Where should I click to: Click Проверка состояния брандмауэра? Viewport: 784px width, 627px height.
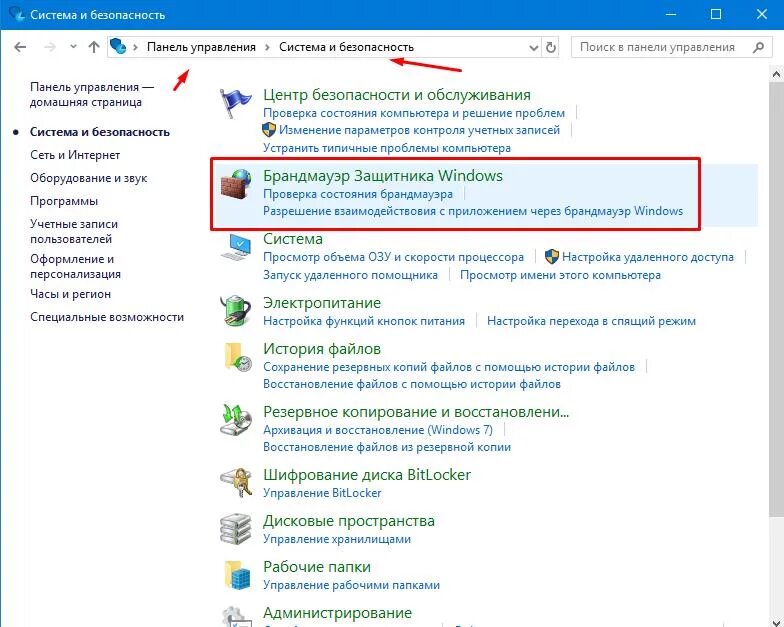click(358, 194)
